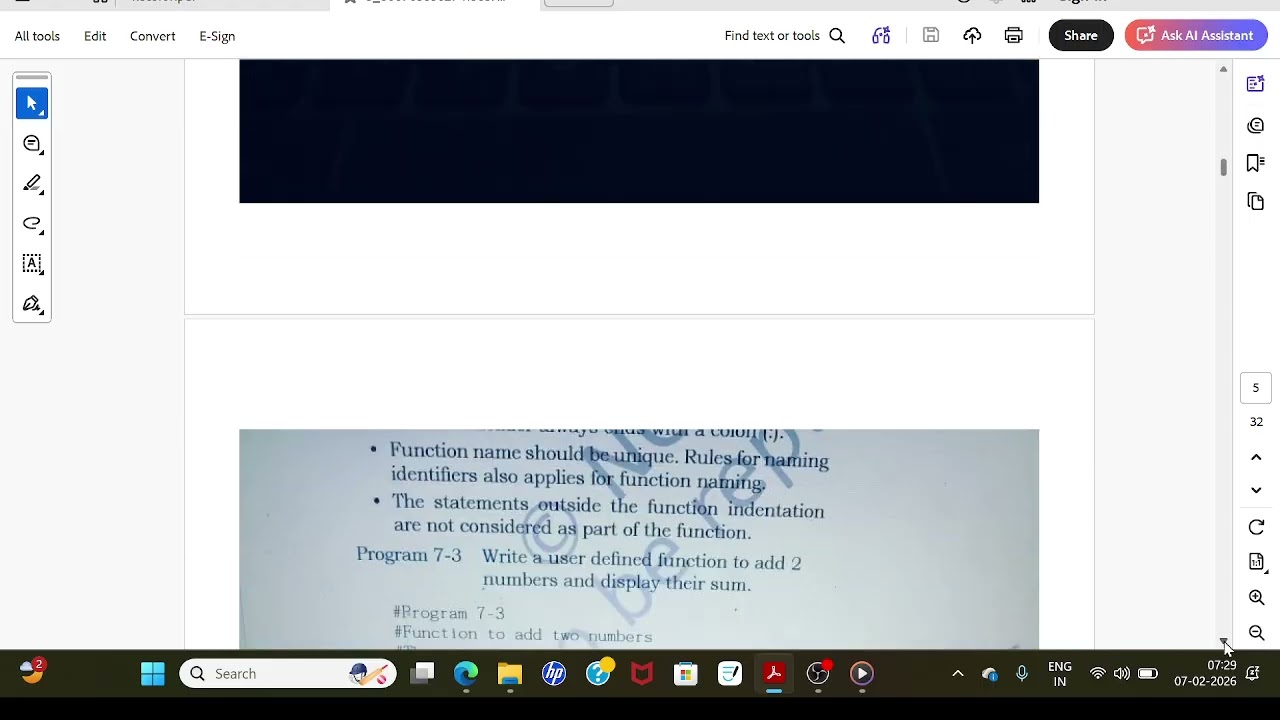Select the Highlight pen tool
This screenshot has height=720, width=1280.
(32, 184)
